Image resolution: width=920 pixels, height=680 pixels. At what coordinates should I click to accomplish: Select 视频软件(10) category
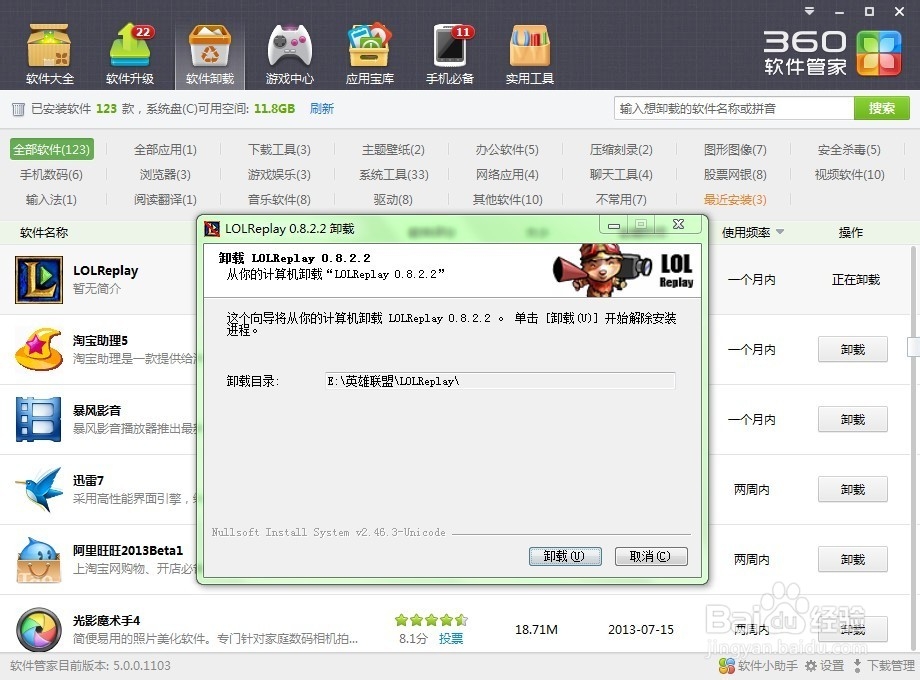(x=849, y=175)
